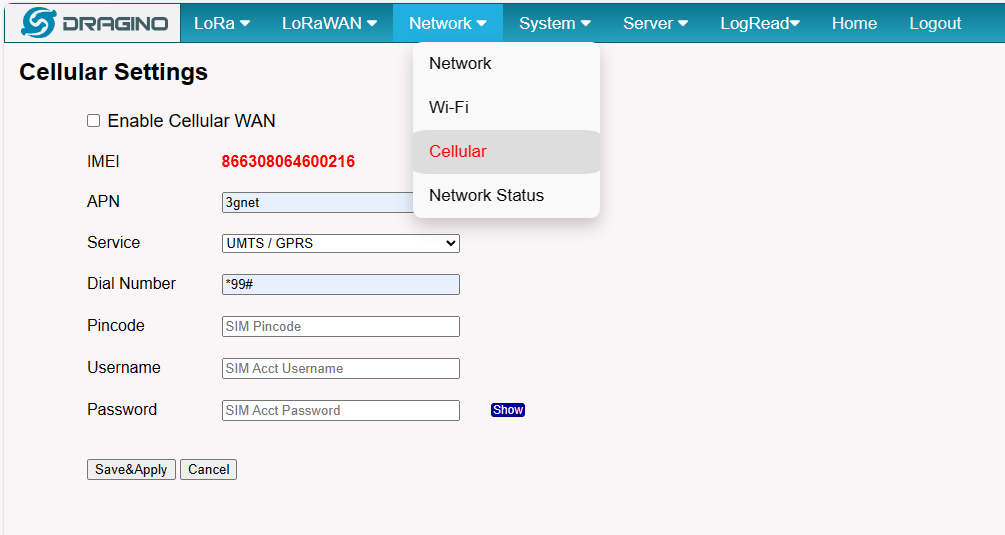
Task: Show the password with the Show button
Action: (x=508, y=410)
